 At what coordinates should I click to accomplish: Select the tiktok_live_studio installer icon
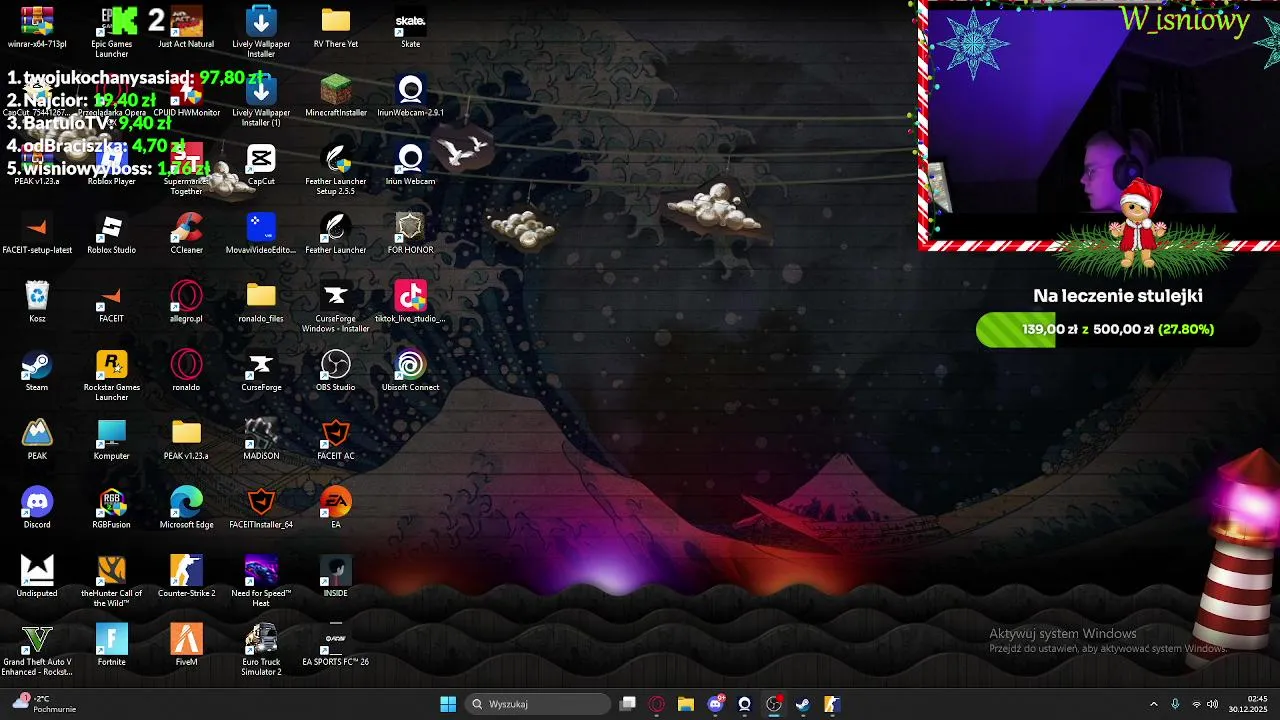point(410,302)
